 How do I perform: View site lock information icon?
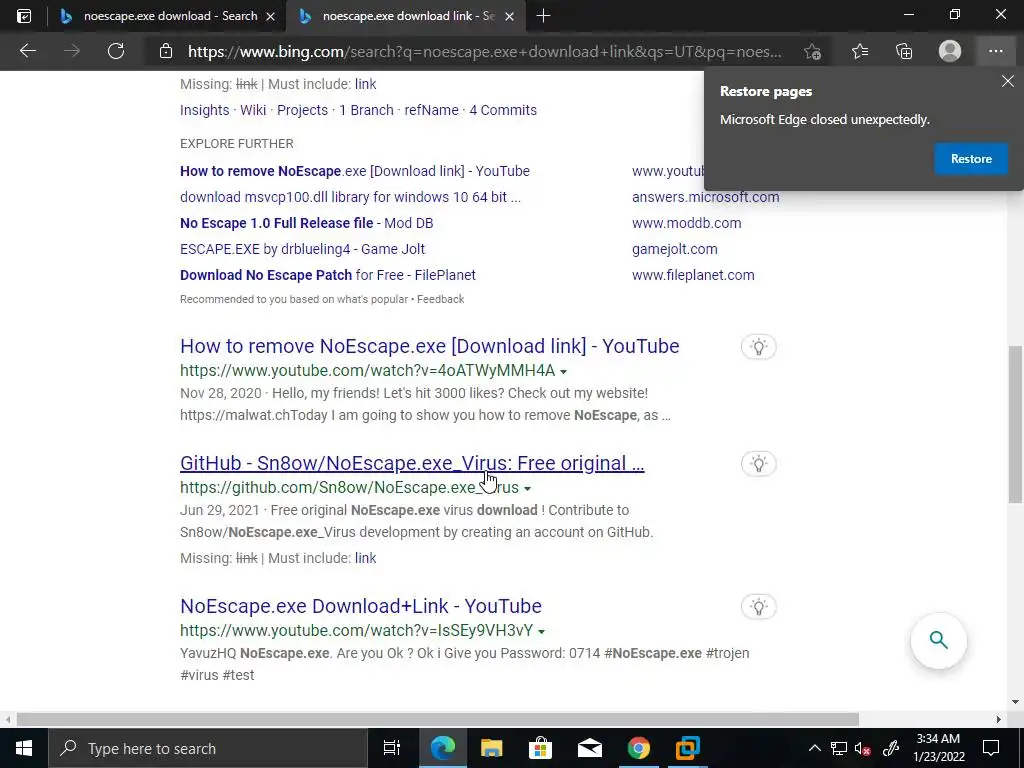click(166, 51)
